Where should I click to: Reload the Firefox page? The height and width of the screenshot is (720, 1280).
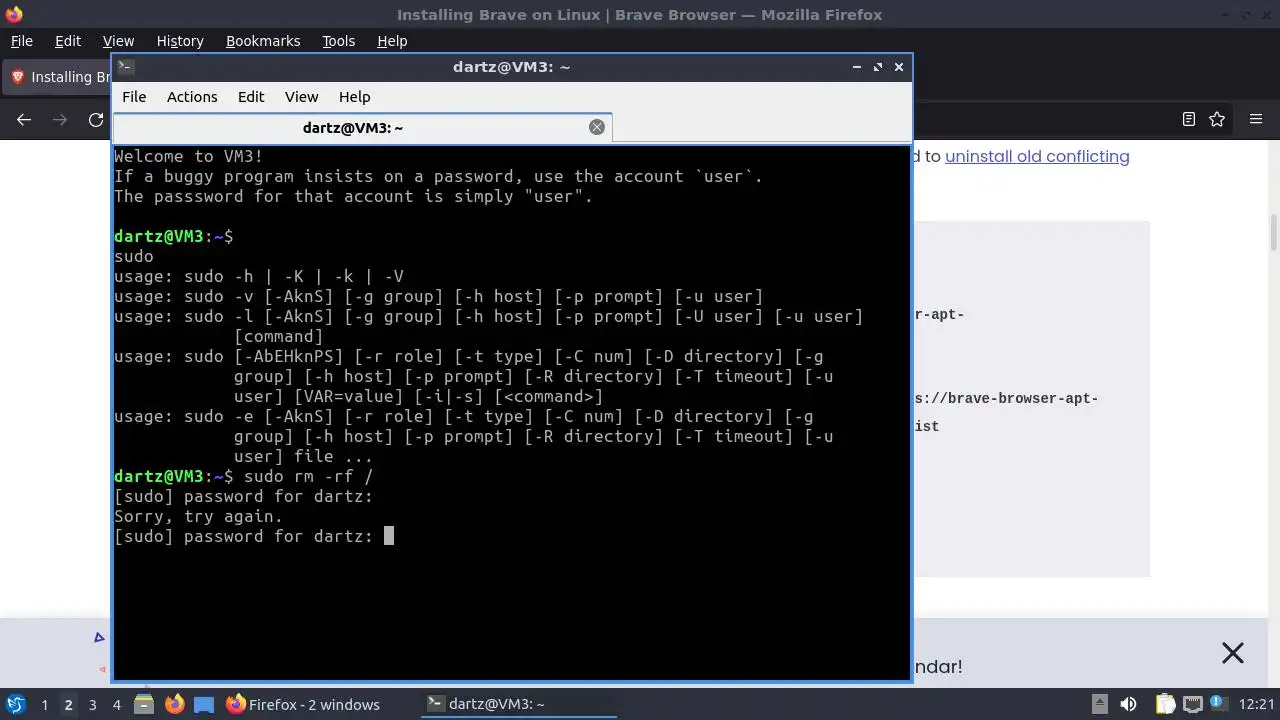pos(96,120)
